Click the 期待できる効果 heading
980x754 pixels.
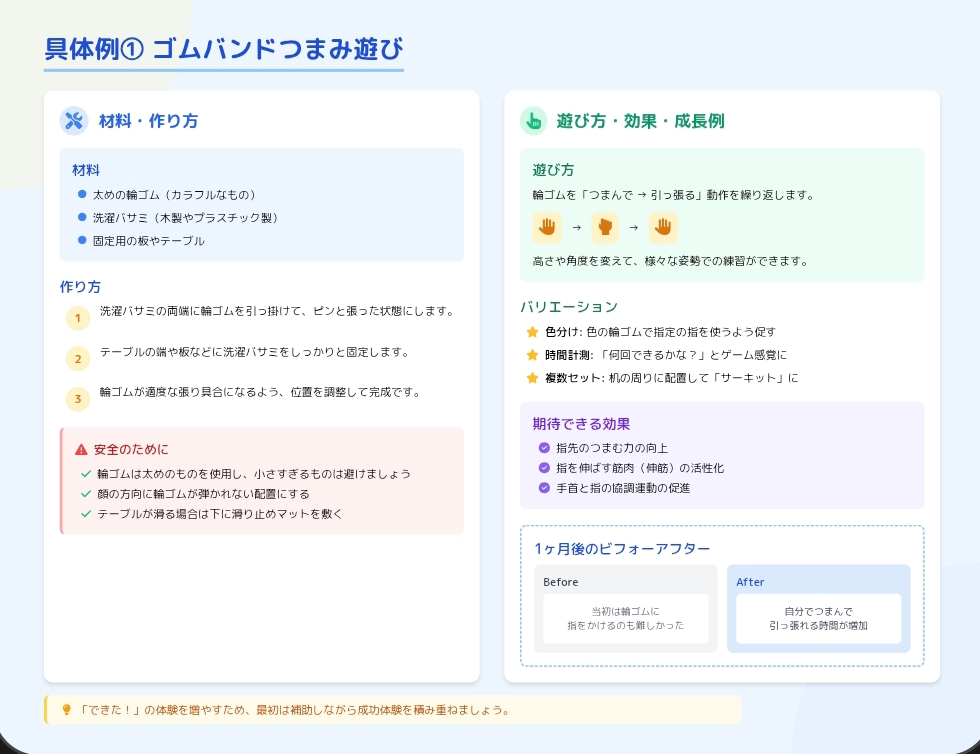[x=581, y=424]
